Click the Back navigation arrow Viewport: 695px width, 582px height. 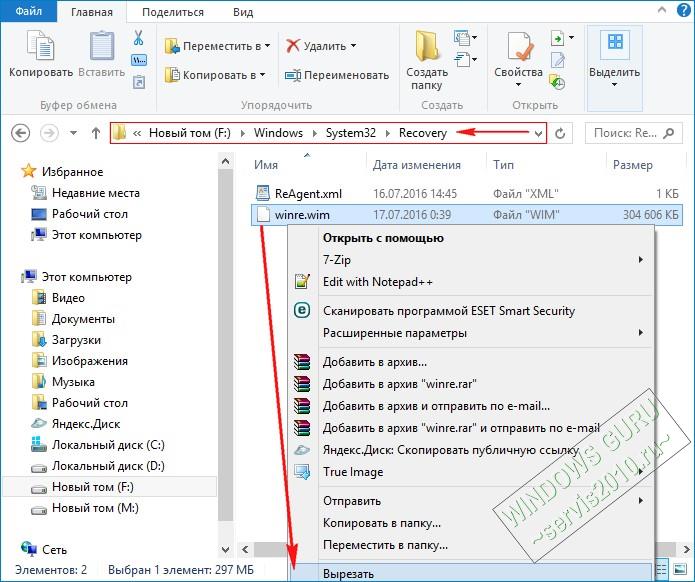20,133
